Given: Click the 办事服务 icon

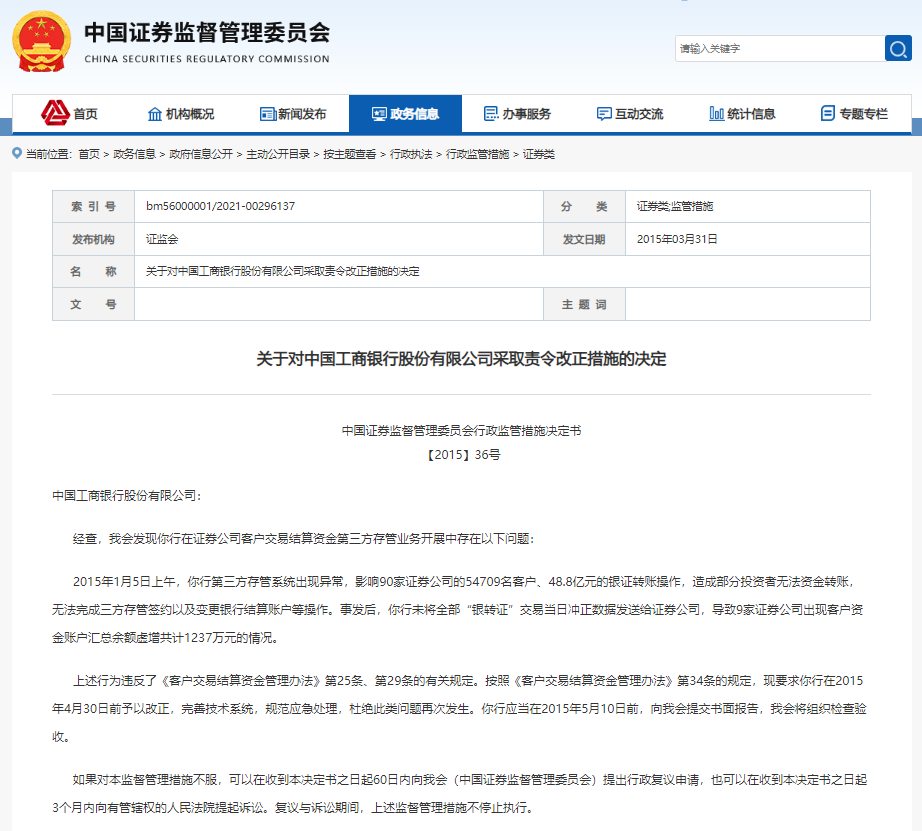Looking at the screenshot, I should tap(490, 114).
